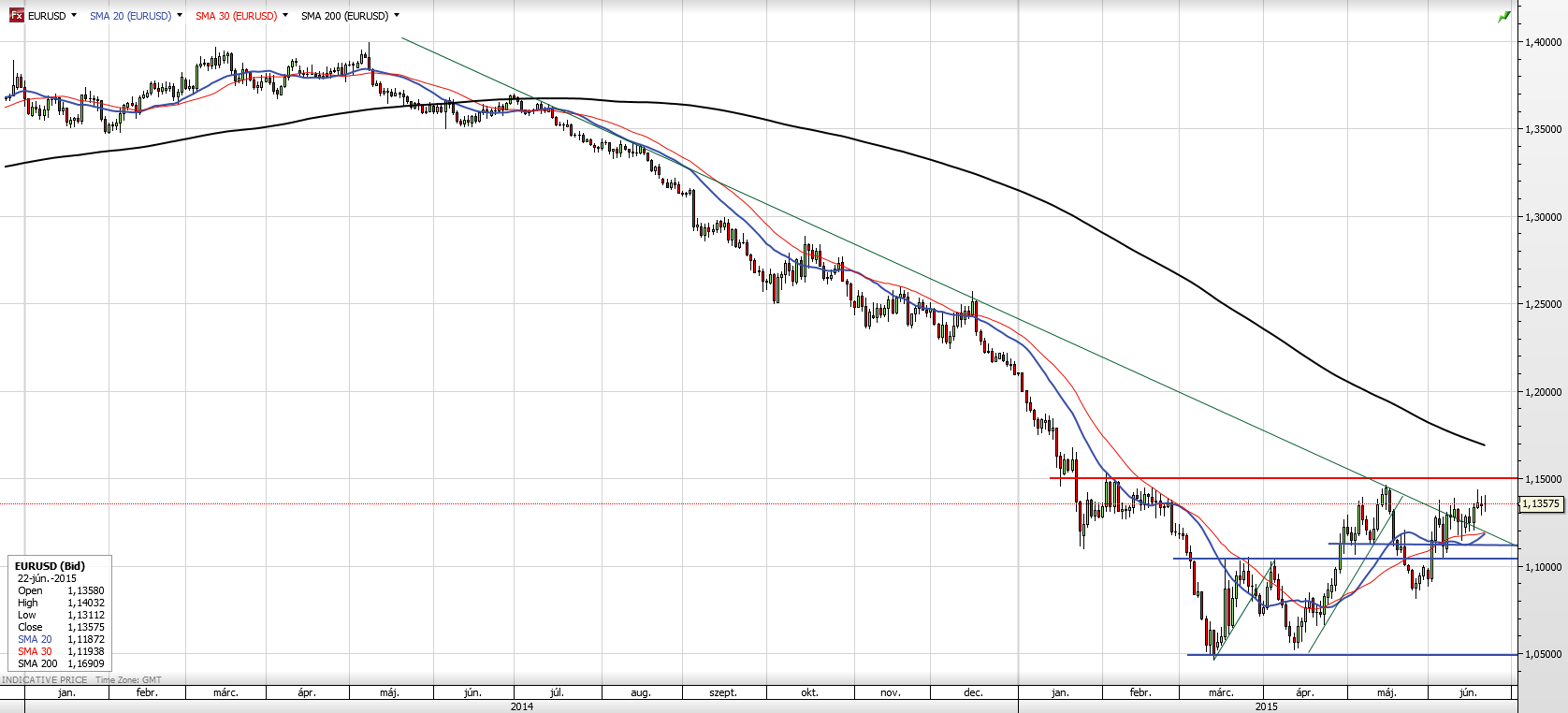Click the 2015 year label on time axis

1267,706
